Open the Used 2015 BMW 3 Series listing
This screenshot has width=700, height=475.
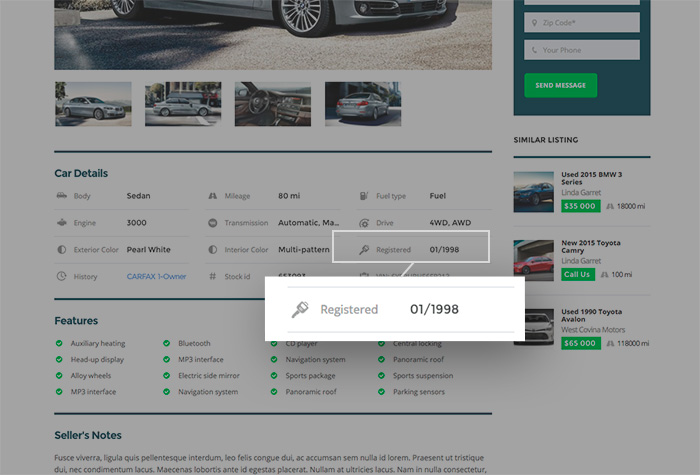591,179
